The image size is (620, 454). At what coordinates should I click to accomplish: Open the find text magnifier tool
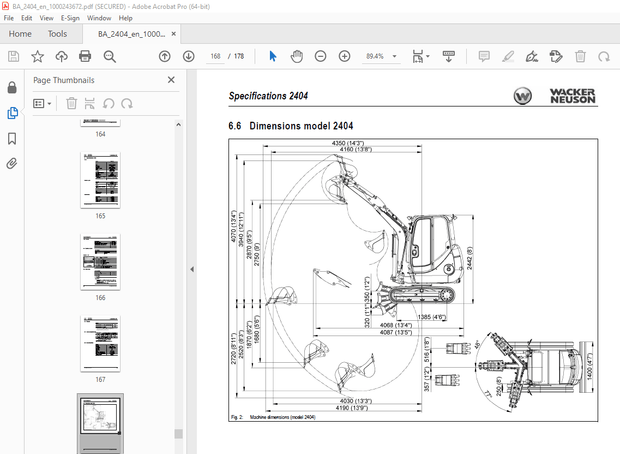pos(110,57)
